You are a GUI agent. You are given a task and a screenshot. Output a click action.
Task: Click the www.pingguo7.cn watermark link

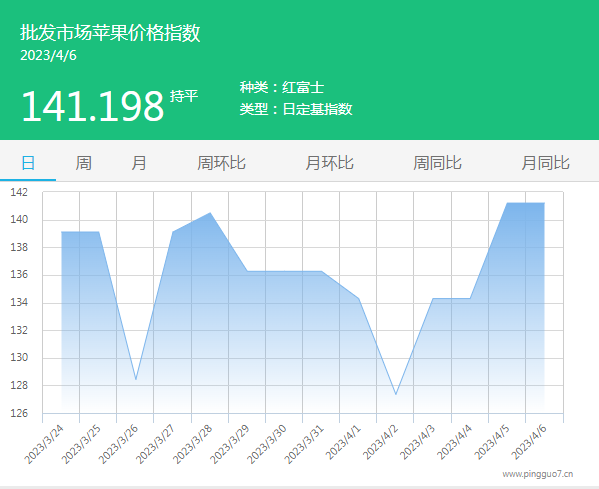click(x=537, y=474)
